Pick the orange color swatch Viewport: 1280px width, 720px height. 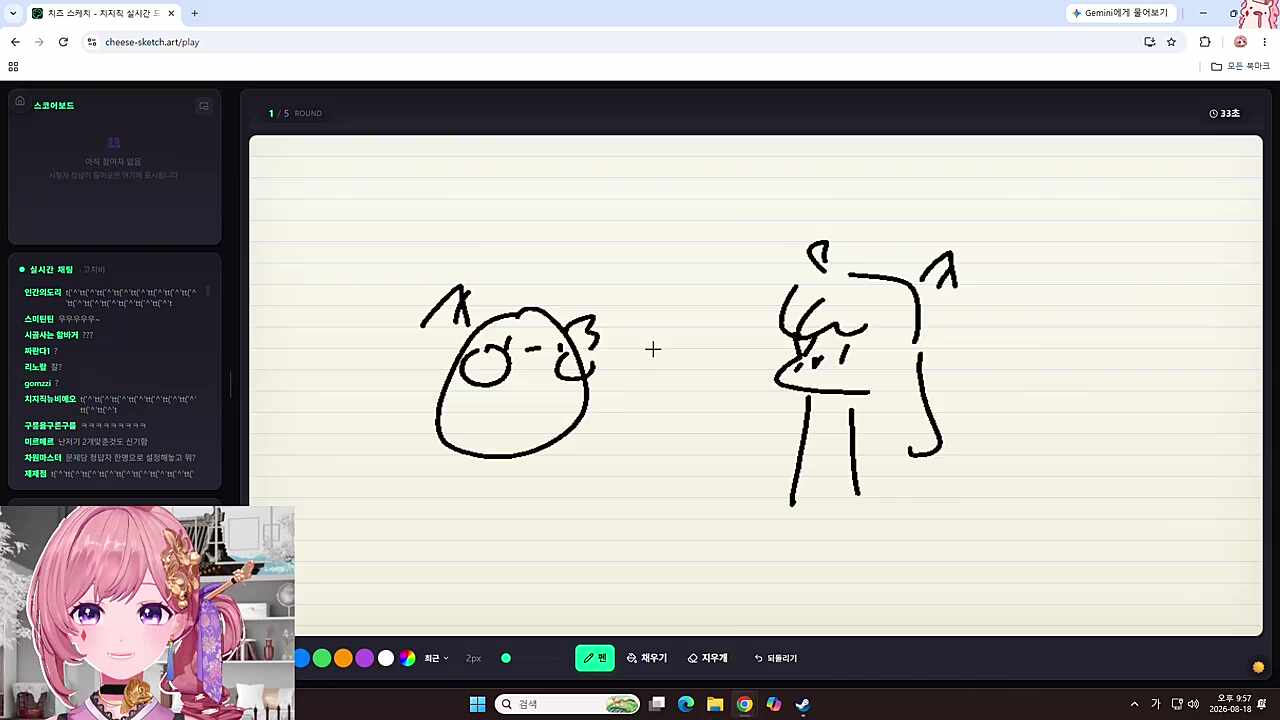(x=343, y=658)
